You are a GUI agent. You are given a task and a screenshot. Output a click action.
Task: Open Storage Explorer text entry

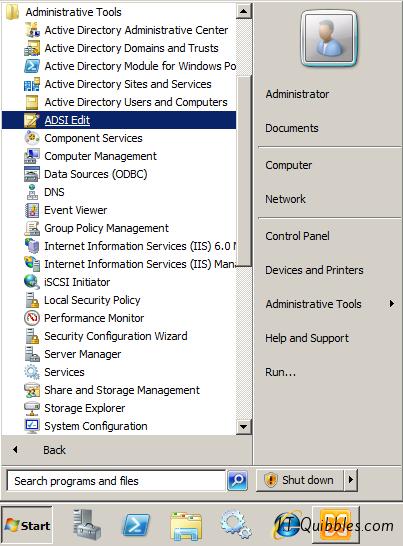[x=84, y=408]
